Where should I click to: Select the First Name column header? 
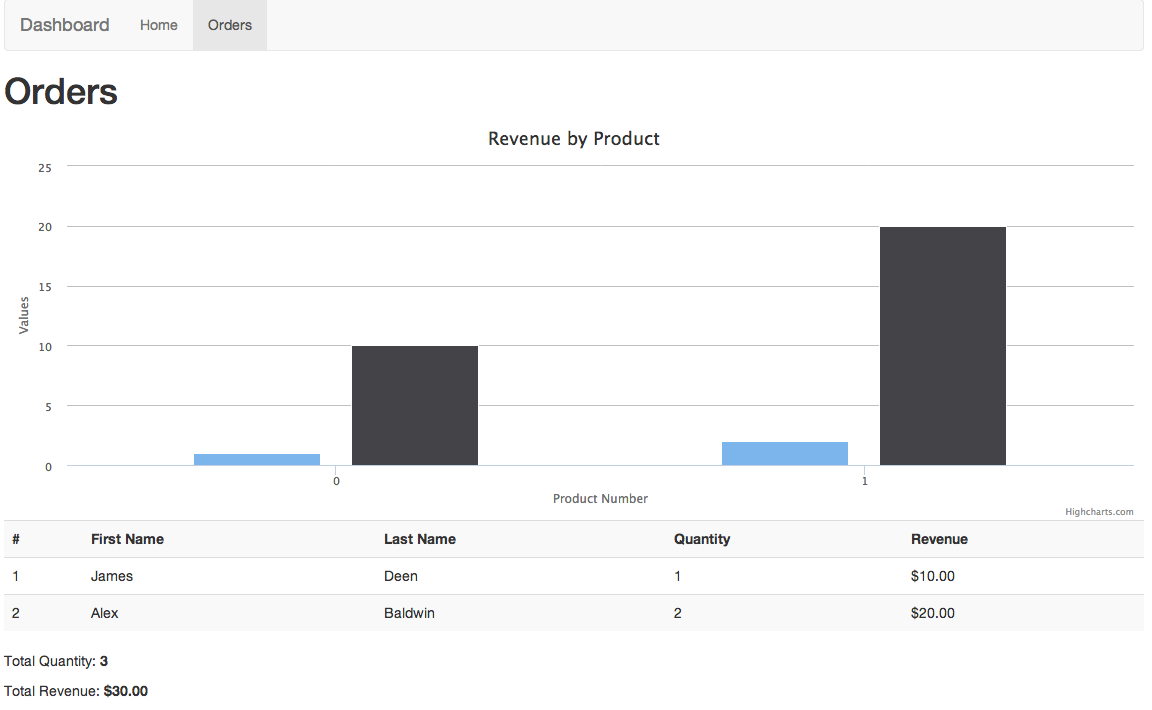click(127, 539)
